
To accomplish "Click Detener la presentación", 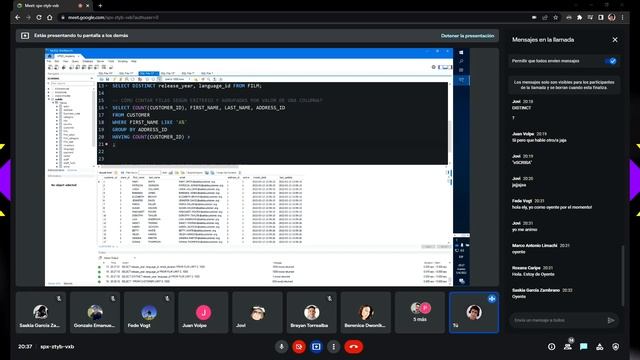I will pyautogui.click(x=467, y=36).
